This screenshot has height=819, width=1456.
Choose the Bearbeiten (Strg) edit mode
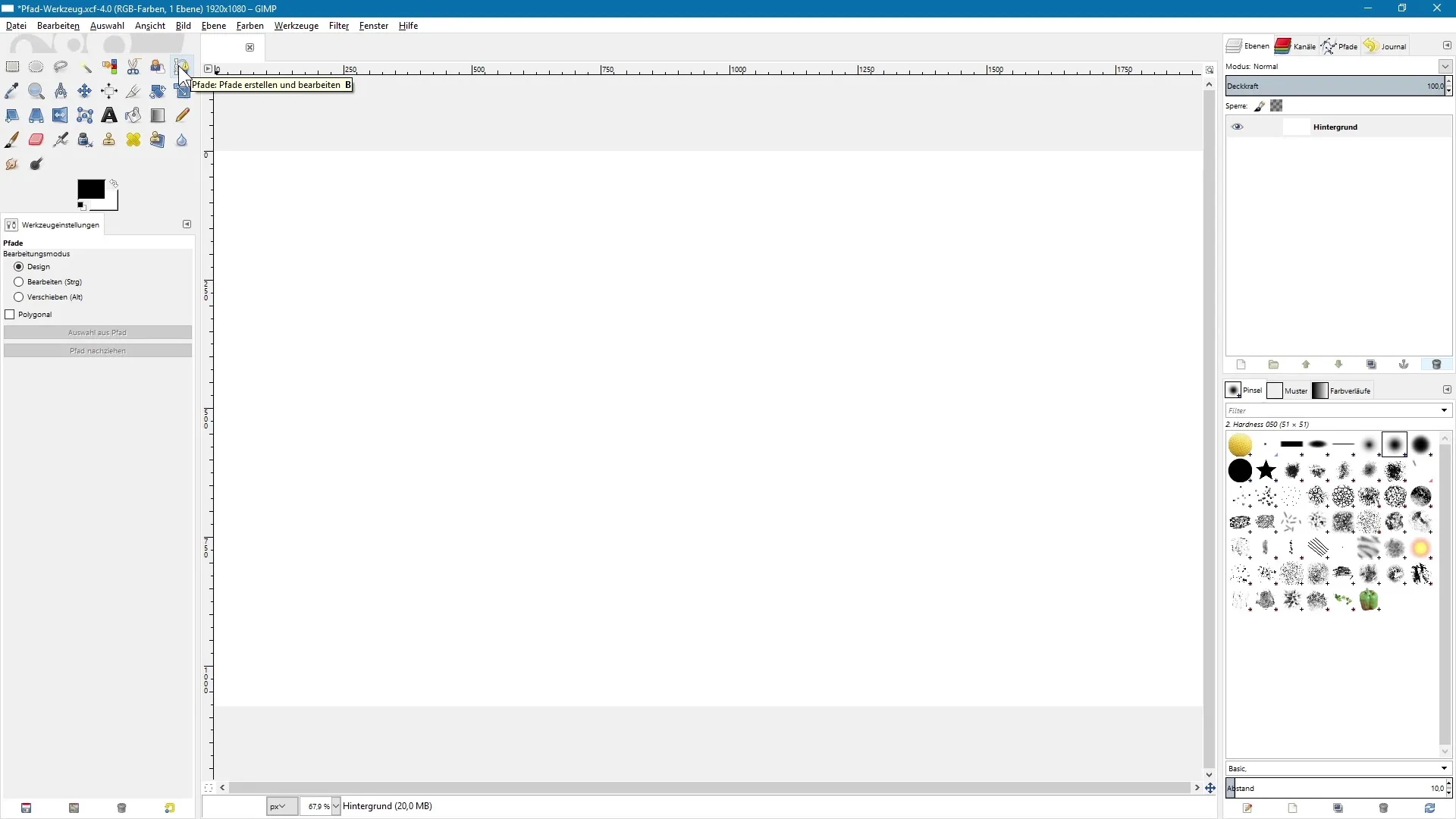pos(19,282)
